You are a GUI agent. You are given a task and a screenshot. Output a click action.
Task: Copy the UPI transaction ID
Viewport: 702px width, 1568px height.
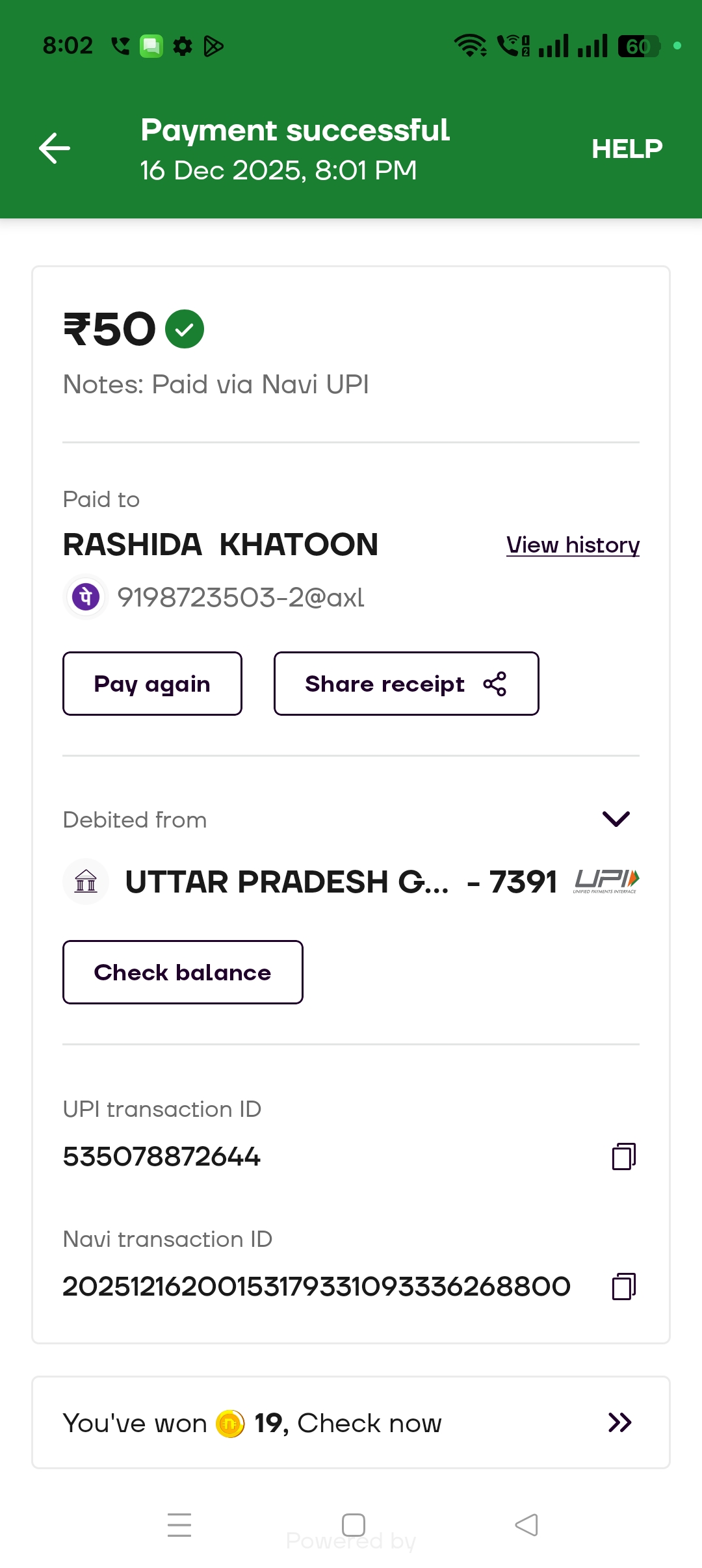pos(623,1156)
